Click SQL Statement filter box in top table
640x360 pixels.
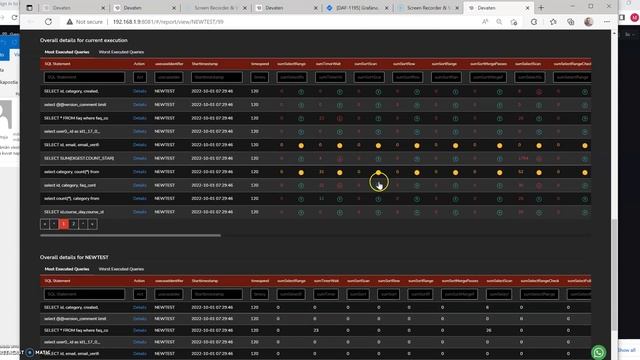pos(84,77)
